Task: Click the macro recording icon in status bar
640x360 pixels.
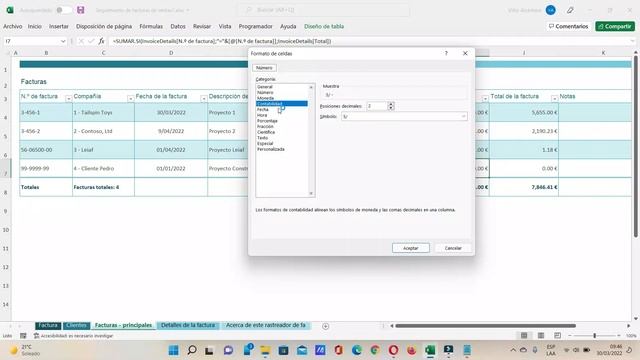Action: [23, 336]
